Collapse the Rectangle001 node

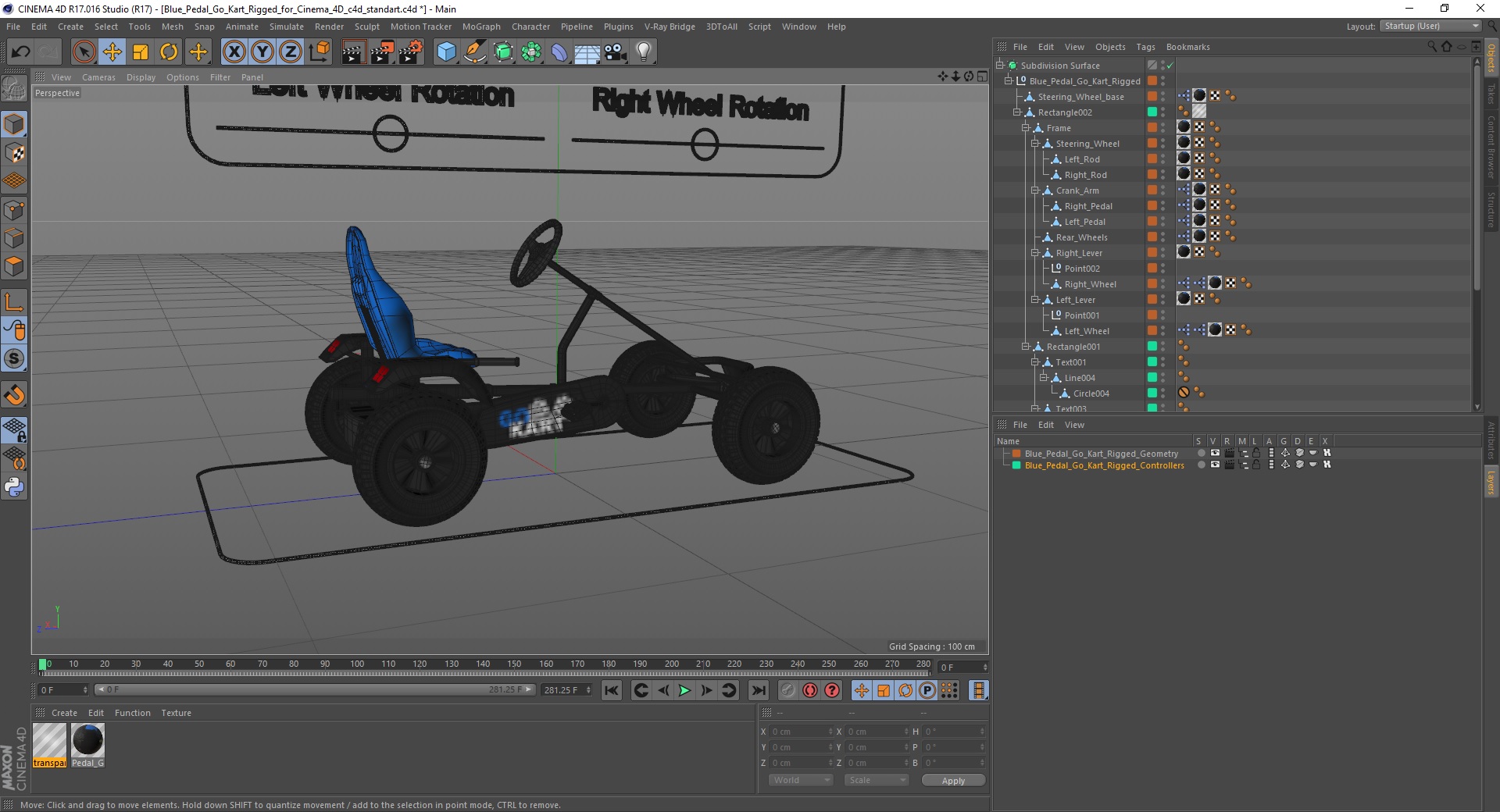(x=1026, y=347)
